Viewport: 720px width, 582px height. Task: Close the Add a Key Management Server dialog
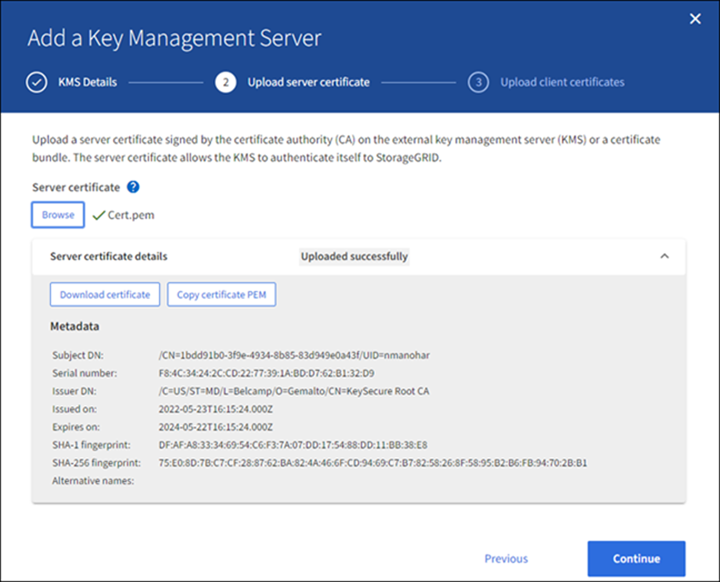pos(696,19)
